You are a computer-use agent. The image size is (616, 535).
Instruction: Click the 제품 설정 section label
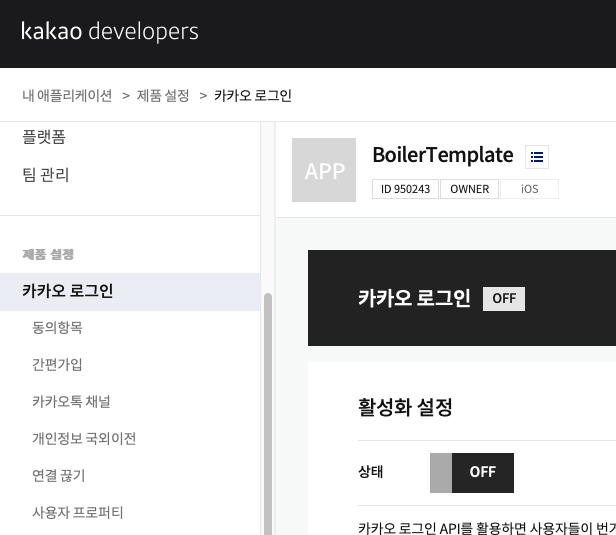tap(48, 254)
